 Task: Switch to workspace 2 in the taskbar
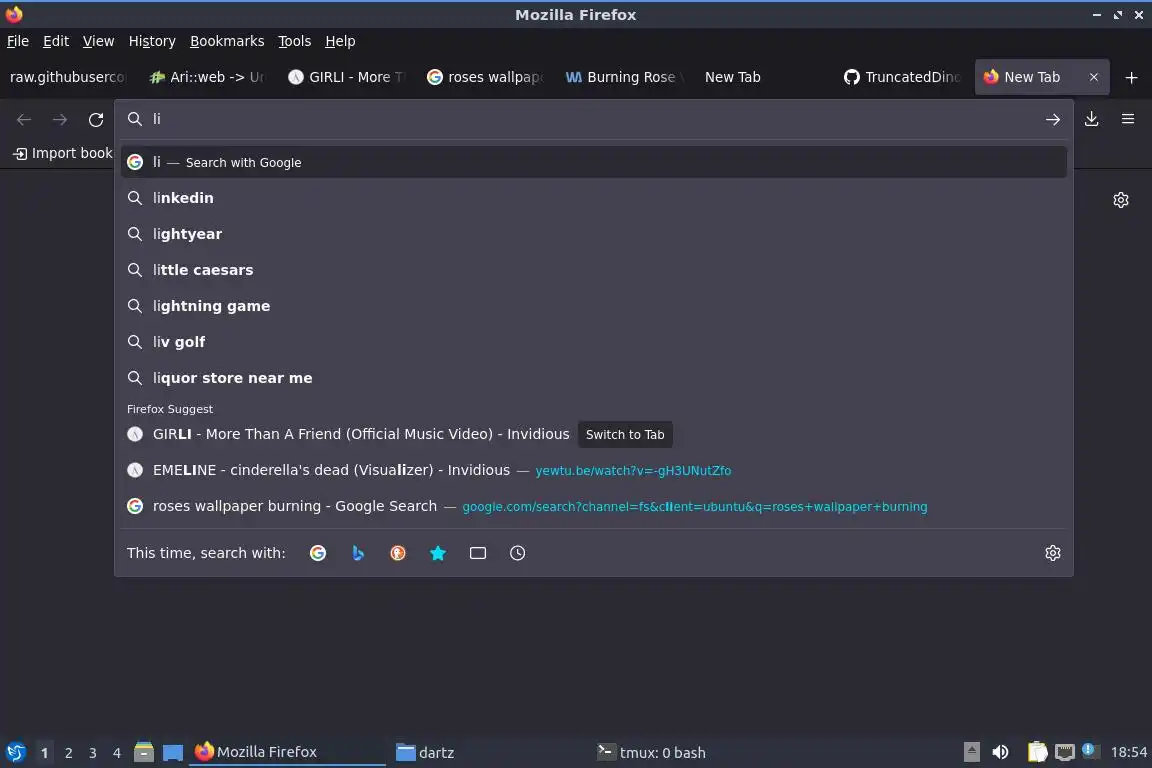pos(68,753)
